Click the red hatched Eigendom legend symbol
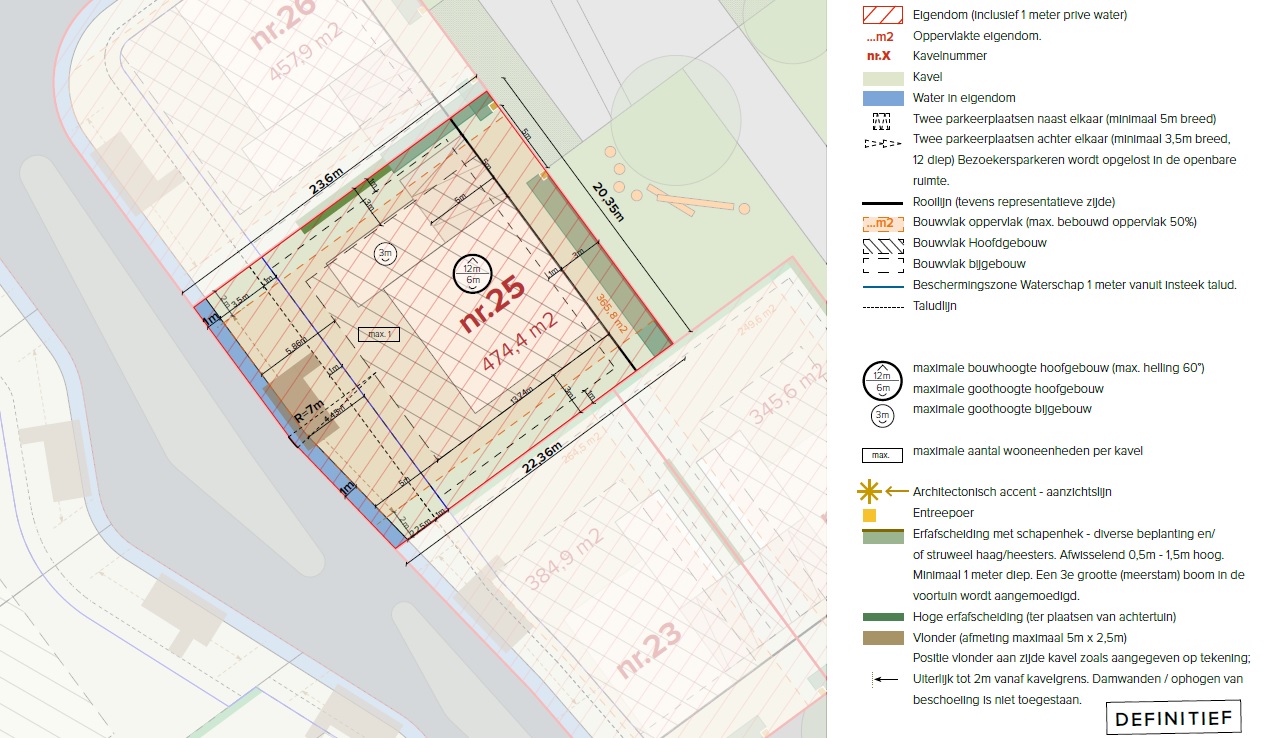Viewport: 1266px width, 738px height. 881,15
